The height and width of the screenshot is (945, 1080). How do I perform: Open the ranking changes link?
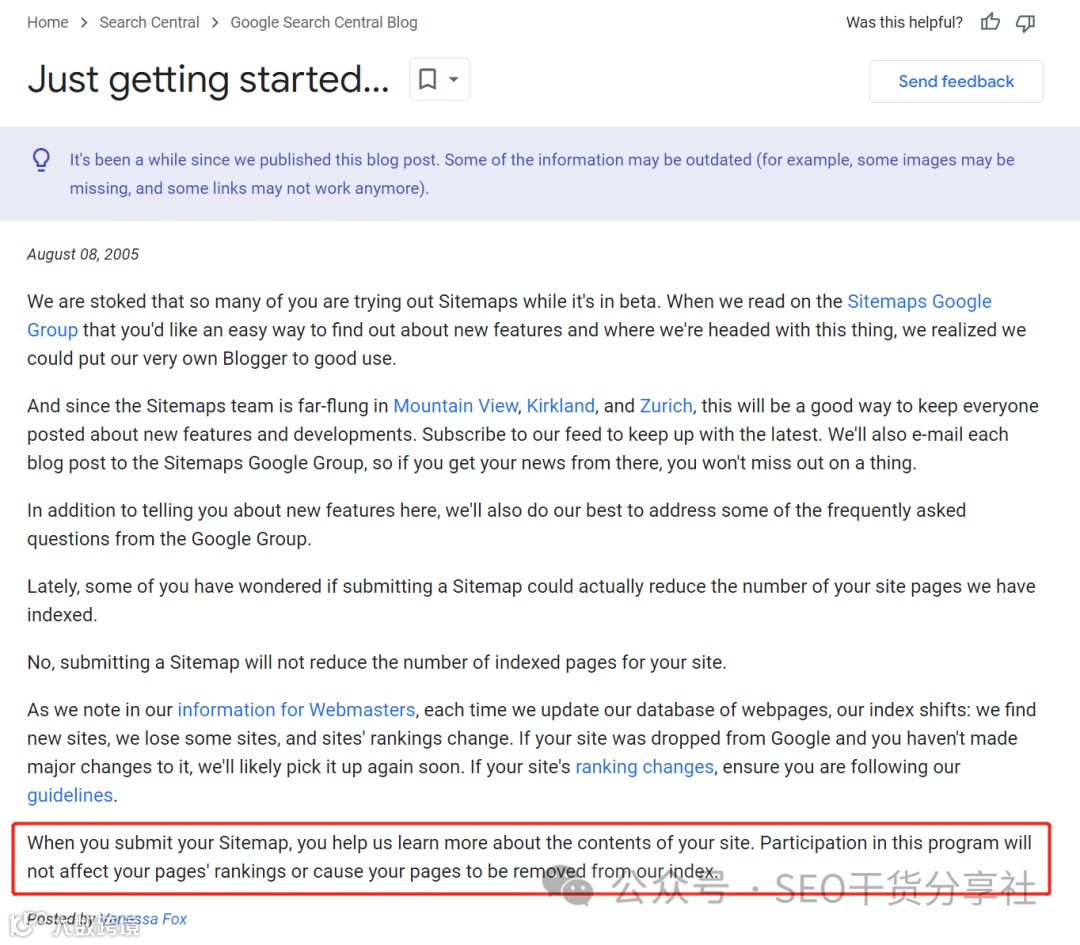[x=644, y=767]
